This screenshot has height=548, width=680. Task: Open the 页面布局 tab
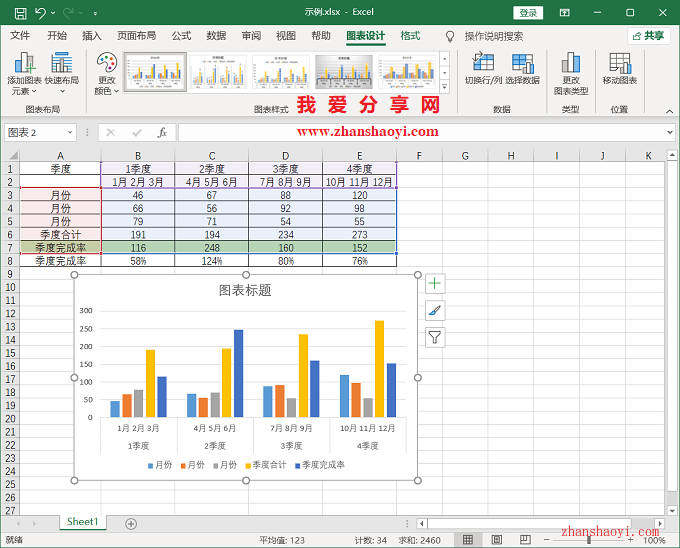point(137,36)
